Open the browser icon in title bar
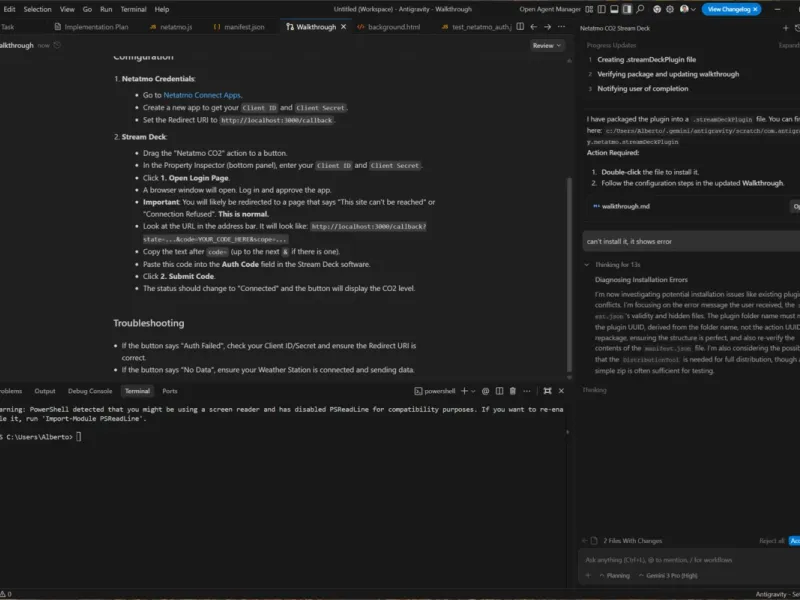 (x=657, y=9)
